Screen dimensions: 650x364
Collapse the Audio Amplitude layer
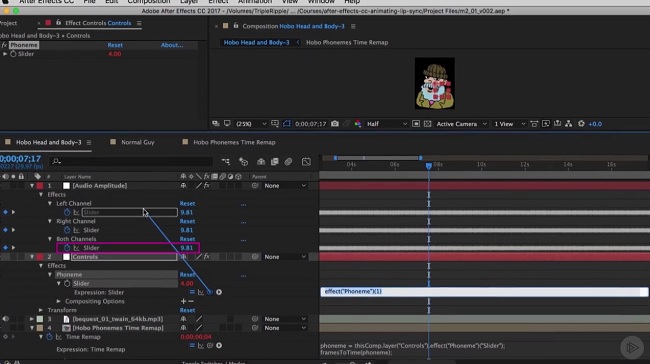32,186
